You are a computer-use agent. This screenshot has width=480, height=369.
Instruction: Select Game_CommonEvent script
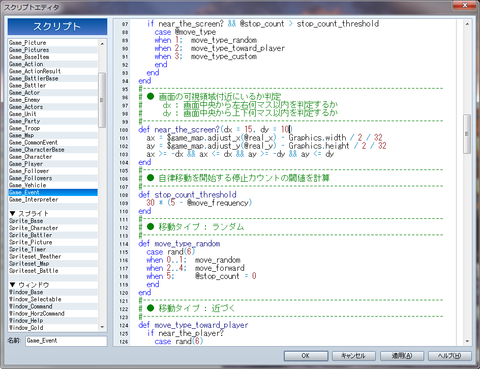coord(53,142)
